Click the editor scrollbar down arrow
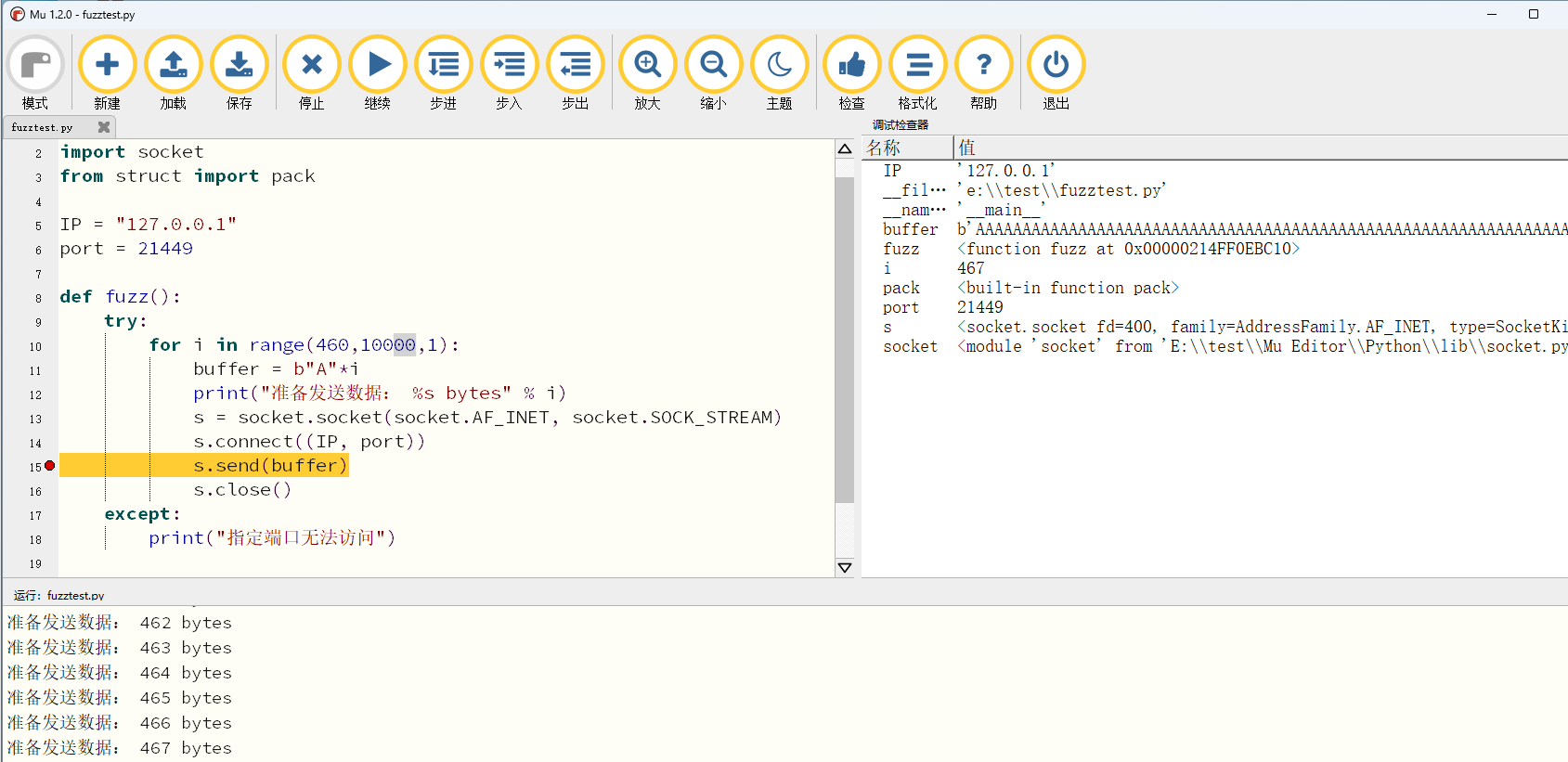Image resolution: width=1568 pixels, height=762 pixels. 845,567
